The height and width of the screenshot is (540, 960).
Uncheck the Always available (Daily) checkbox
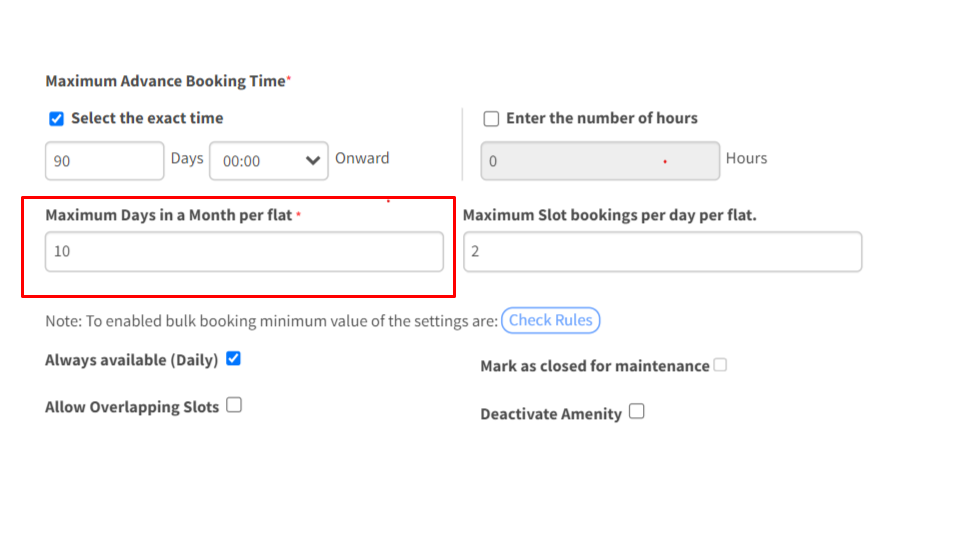click(x=233, y=359)
